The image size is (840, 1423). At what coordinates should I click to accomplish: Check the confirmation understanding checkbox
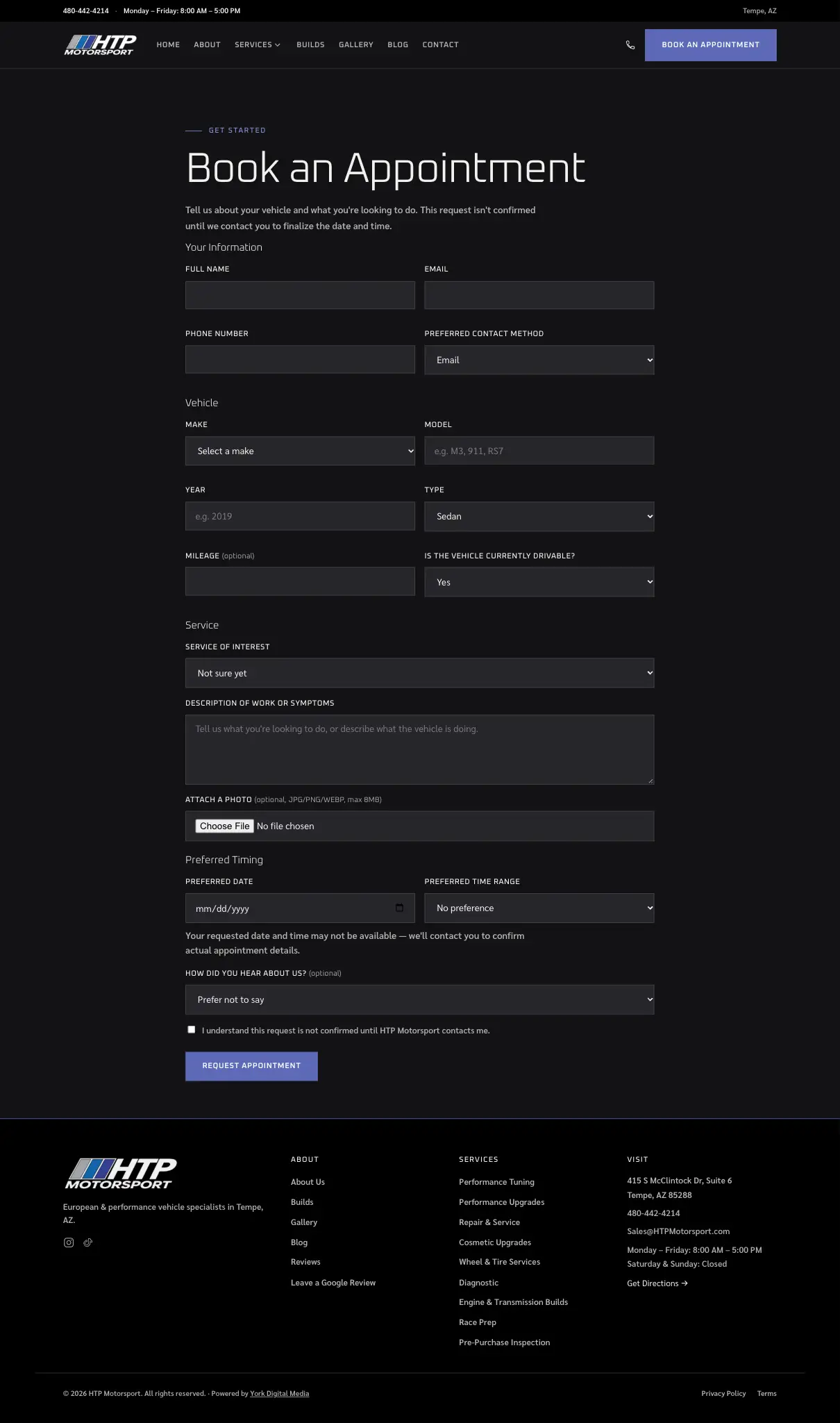[192, 1029]
